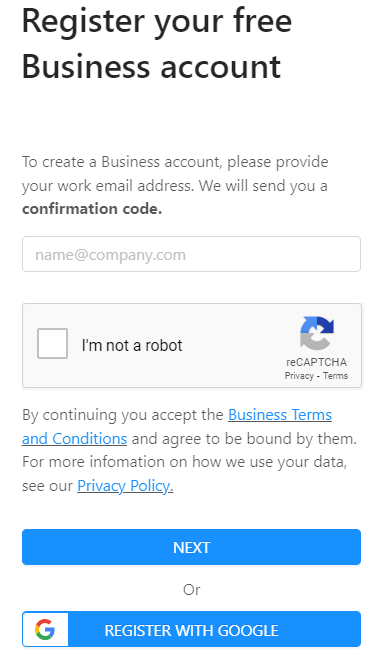Click the "reCAPTCHA" text under the logo
This screenshot has width=387, height=667.
point(316,362)
